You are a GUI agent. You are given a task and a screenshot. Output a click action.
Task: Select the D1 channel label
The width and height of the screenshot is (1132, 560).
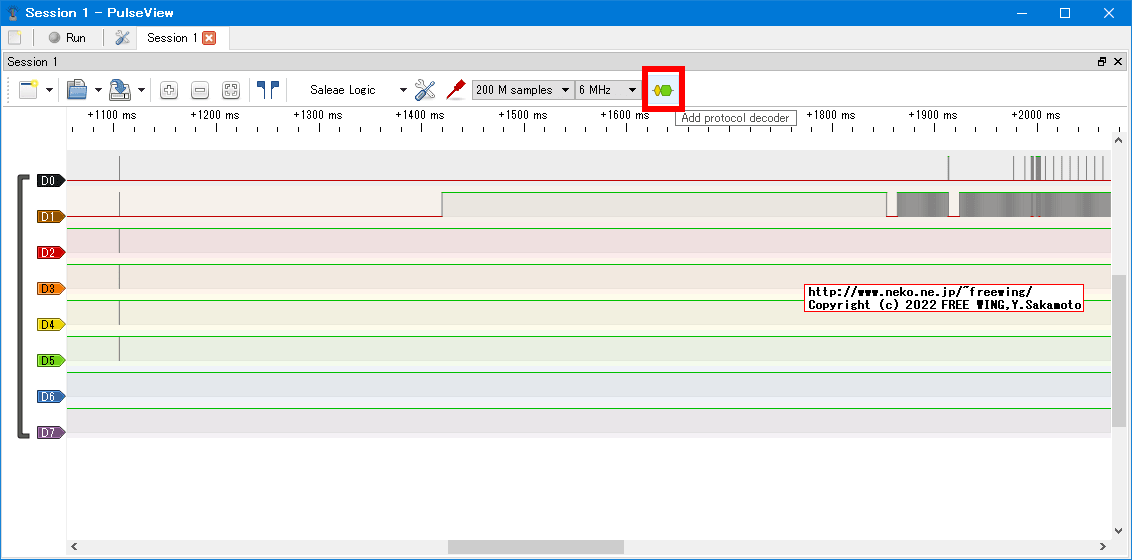pyautogui.click(x=51, y=216)
